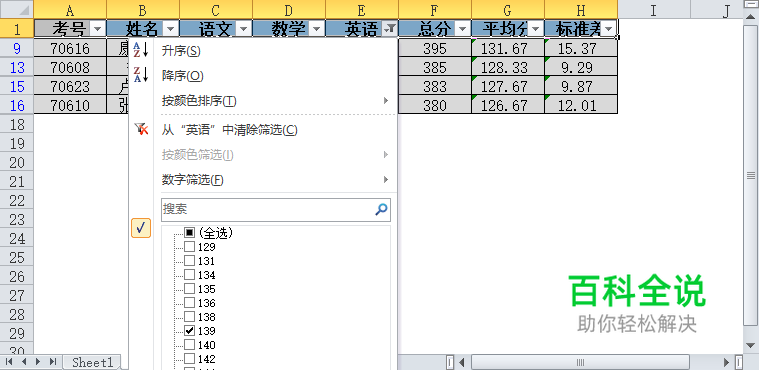The height and width of the screenshot is (370, 759).
Task: Check the 142 filter value
Action: tap(189, 359)
